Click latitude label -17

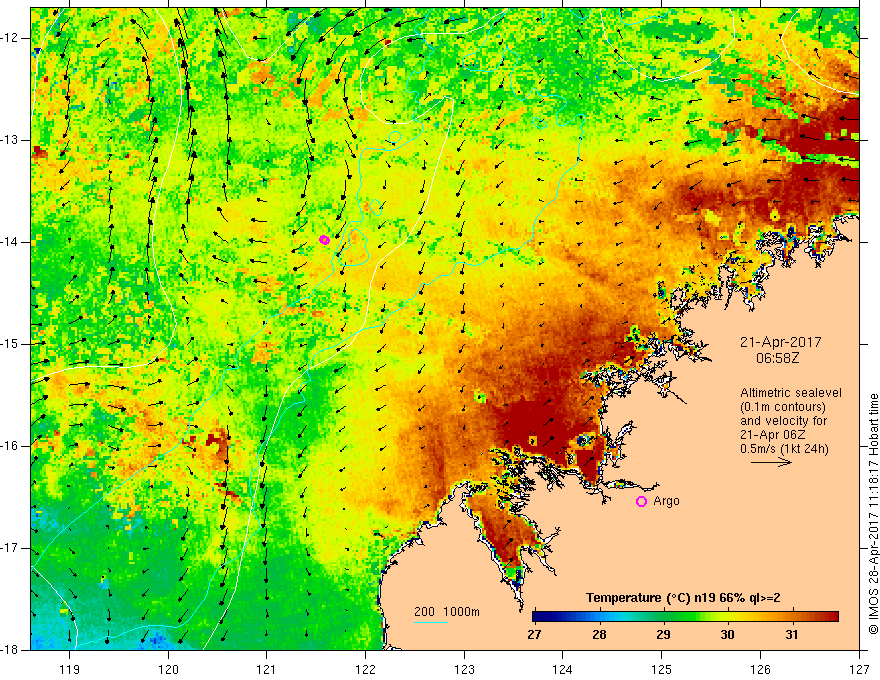(10, 548)
